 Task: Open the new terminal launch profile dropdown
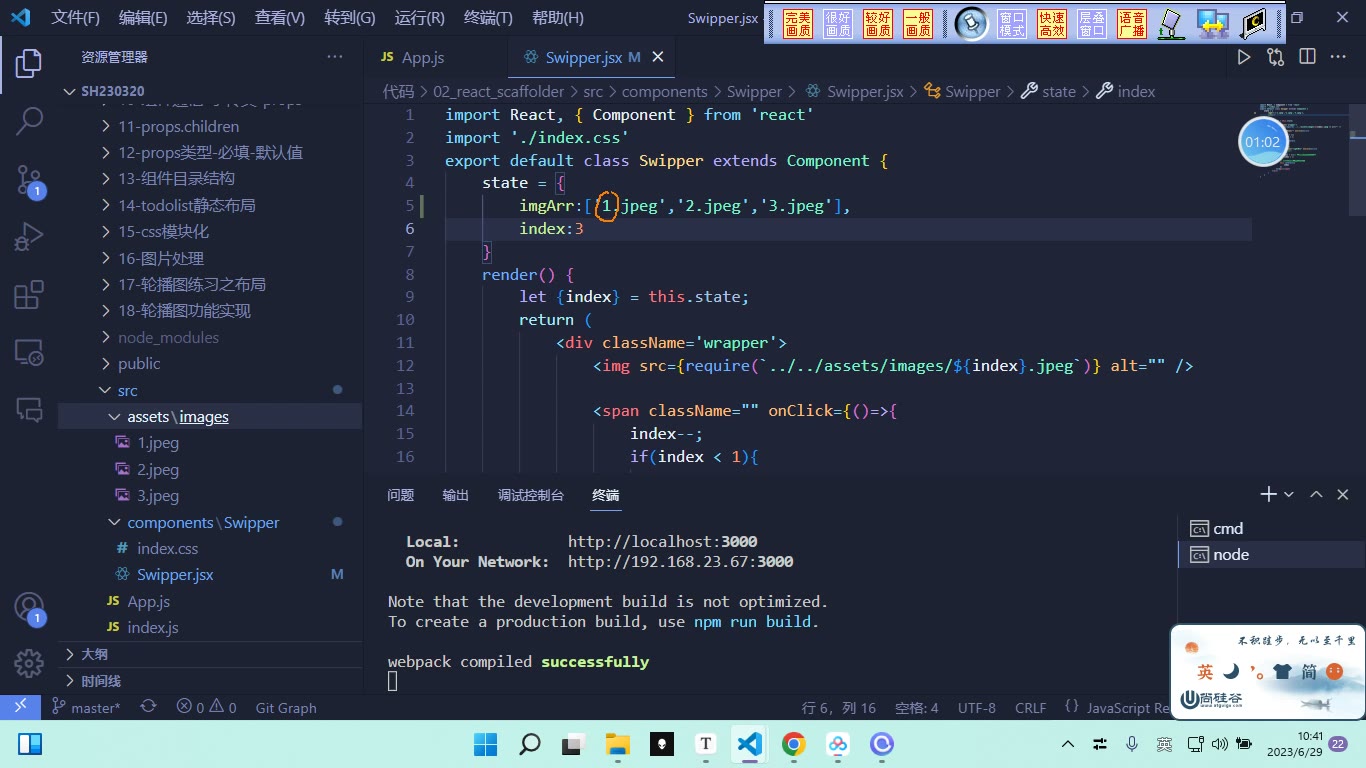pyautogui.click(x=1289, y=494)
